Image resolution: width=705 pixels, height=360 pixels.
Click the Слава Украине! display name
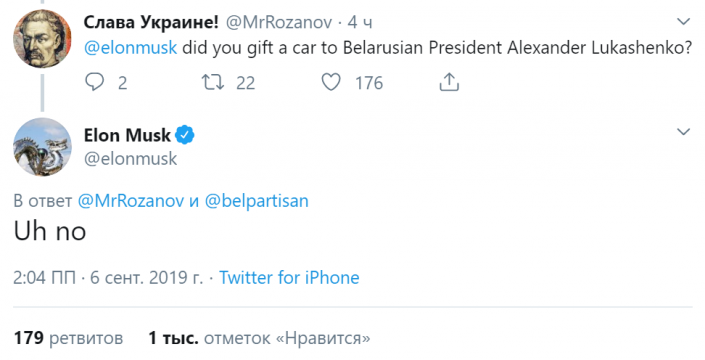click(151, 22)
